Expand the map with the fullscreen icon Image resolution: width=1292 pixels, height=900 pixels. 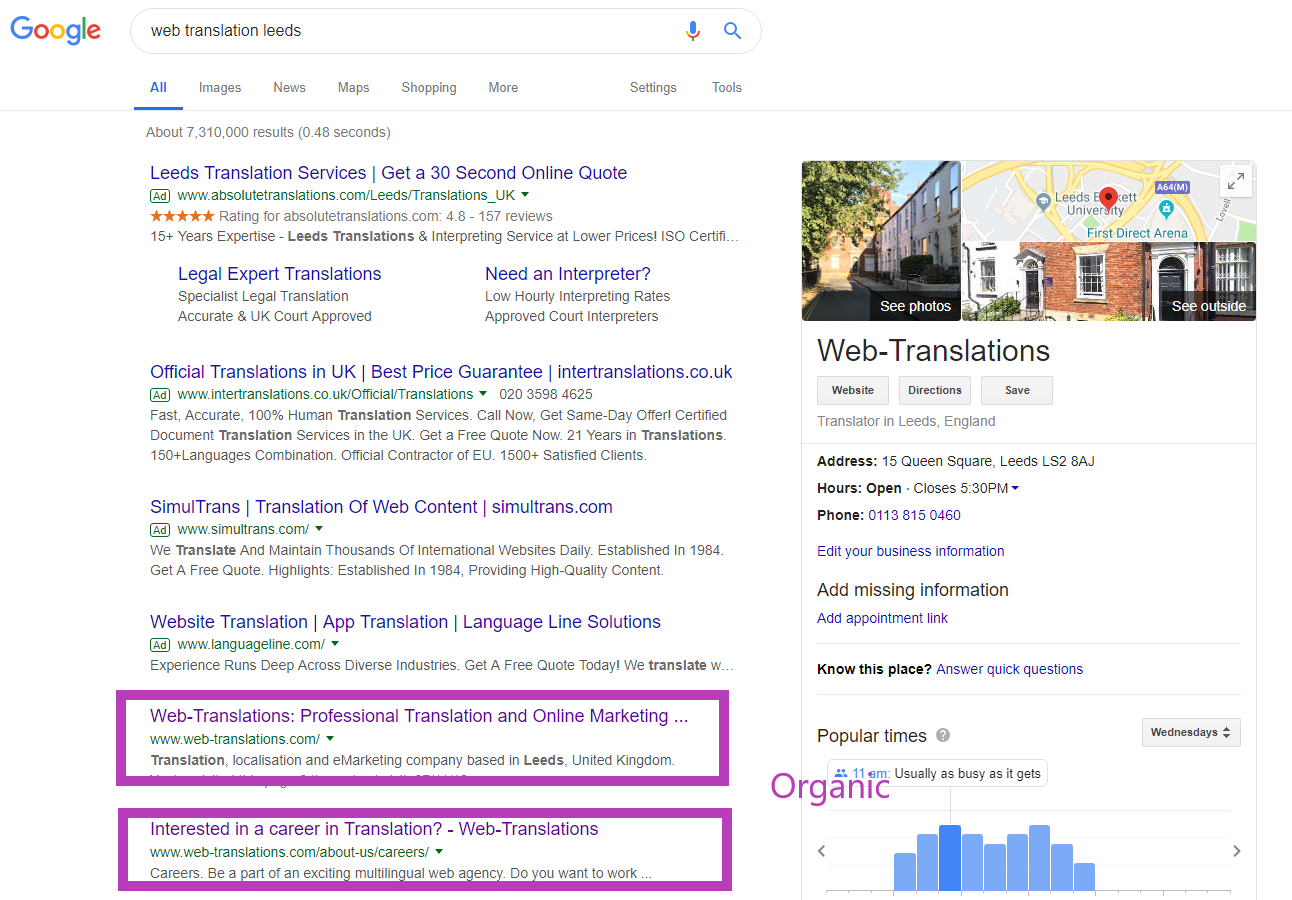[1236, 181]
